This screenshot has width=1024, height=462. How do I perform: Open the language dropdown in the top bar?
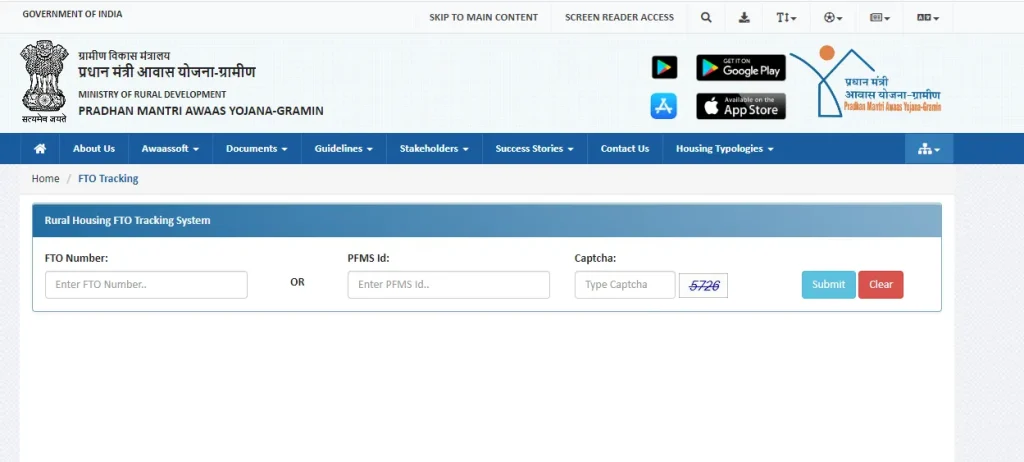coord(928,18)
